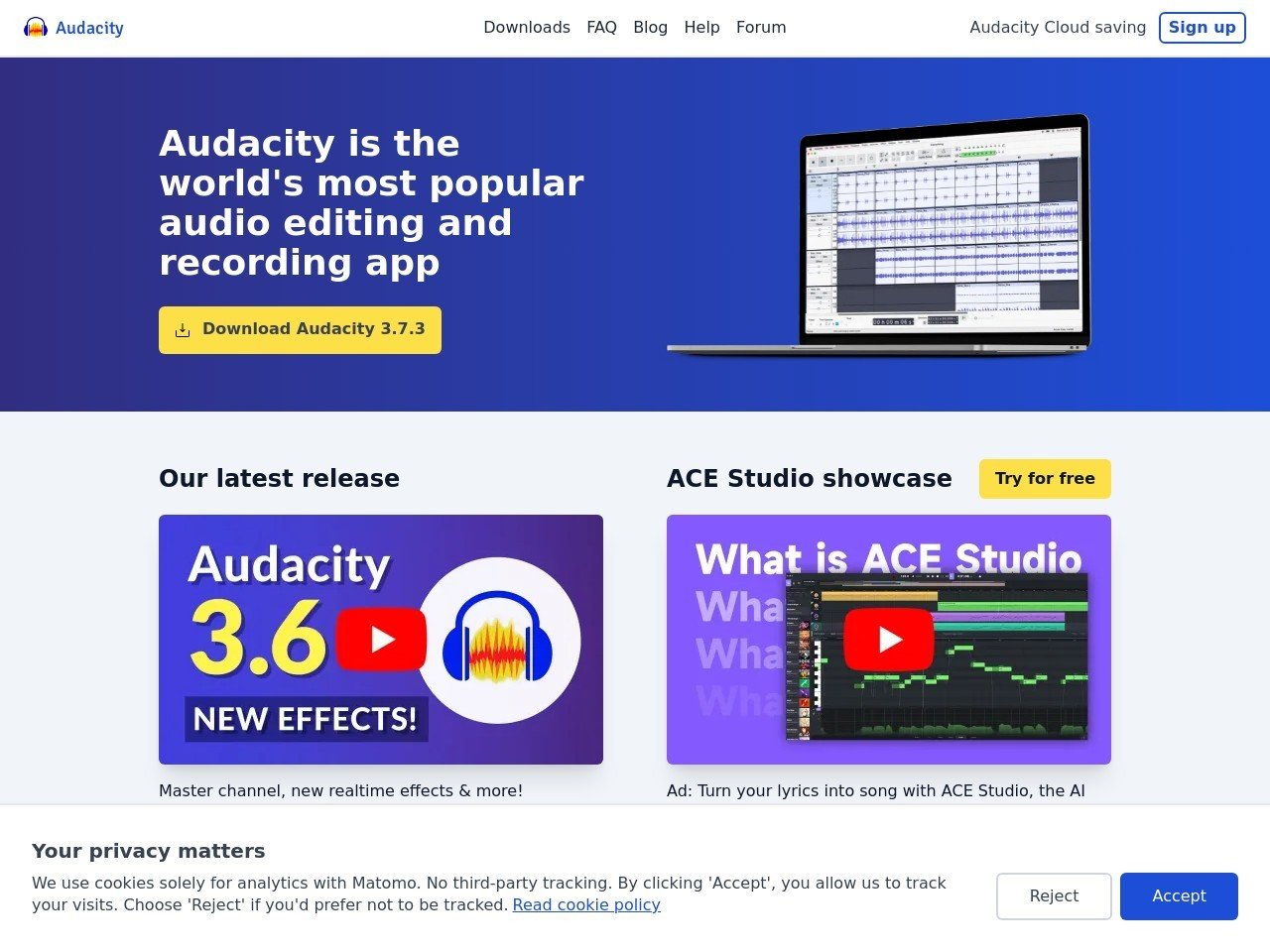This screenshot has width=1270, height=952.
Task: Open the Downloads menu item
Action: tap(527, 28)
